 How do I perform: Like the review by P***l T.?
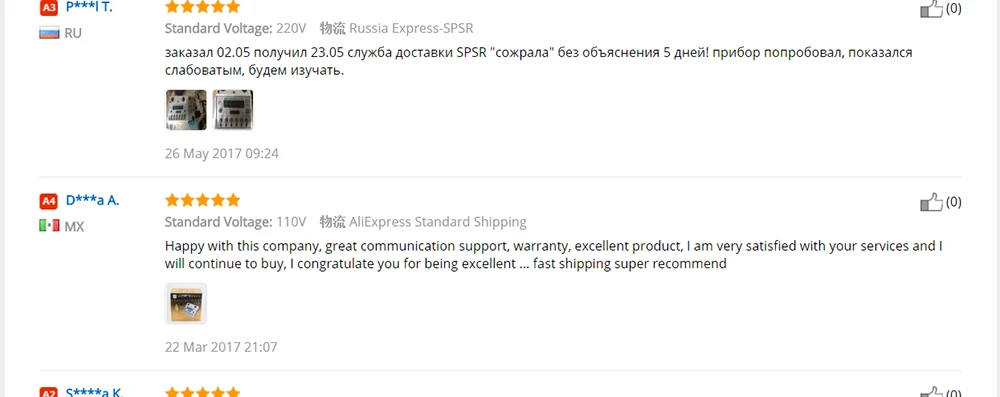[931, 8]
